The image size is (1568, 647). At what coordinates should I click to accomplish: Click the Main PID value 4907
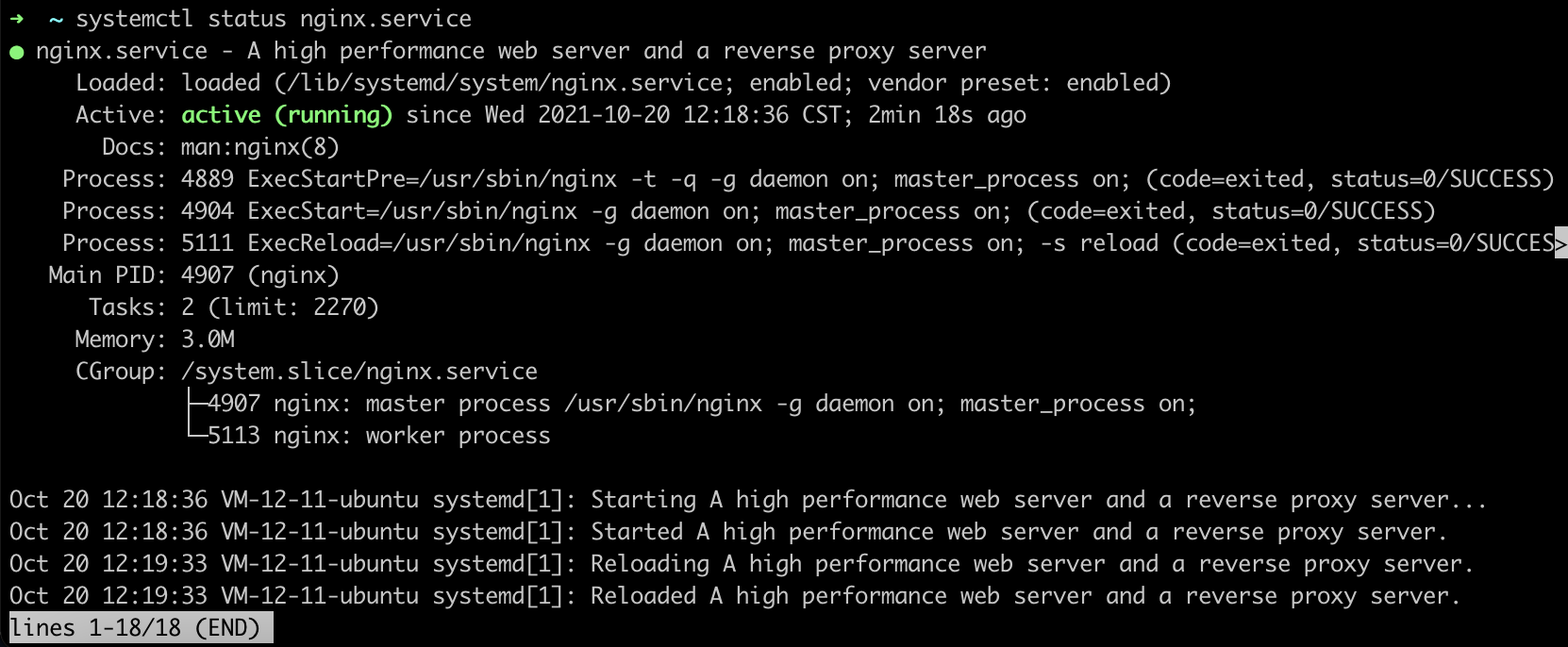point(208,275)
